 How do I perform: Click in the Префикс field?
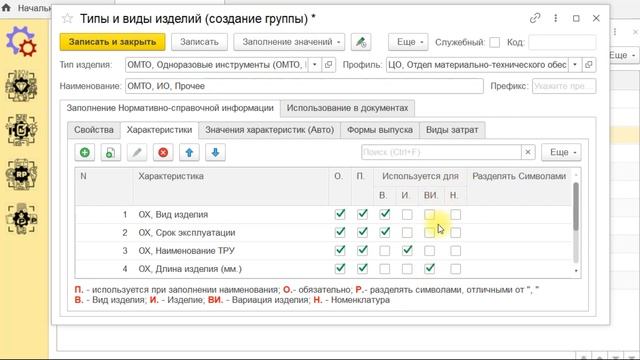(x=564, y=86)
